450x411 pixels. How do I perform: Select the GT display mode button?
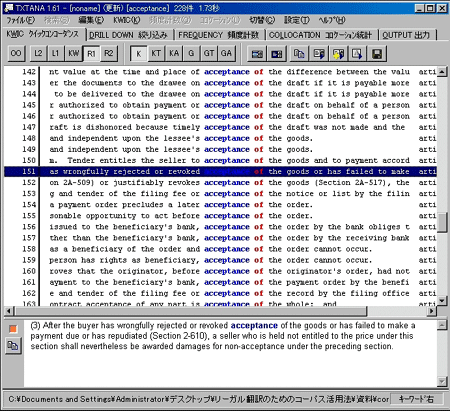(209, 53)
